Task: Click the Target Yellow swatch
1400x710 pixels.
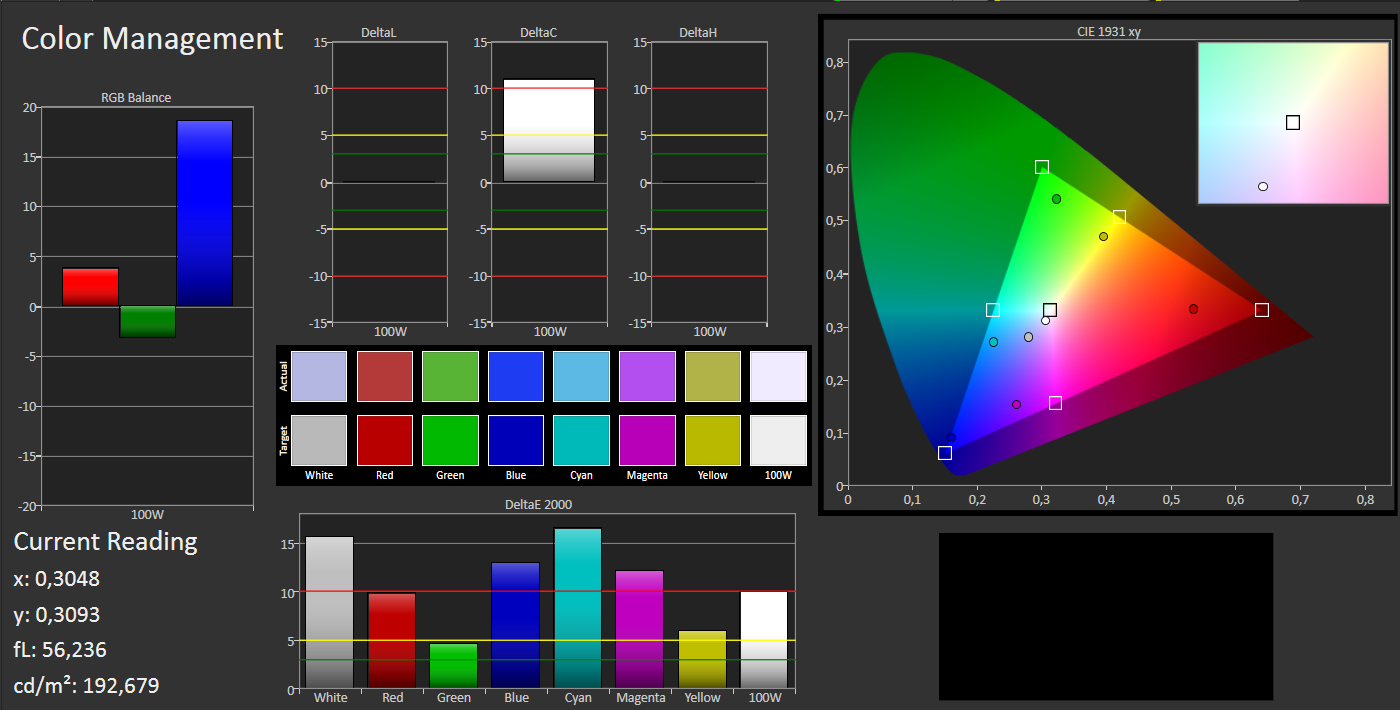Action: coord(713,440)
